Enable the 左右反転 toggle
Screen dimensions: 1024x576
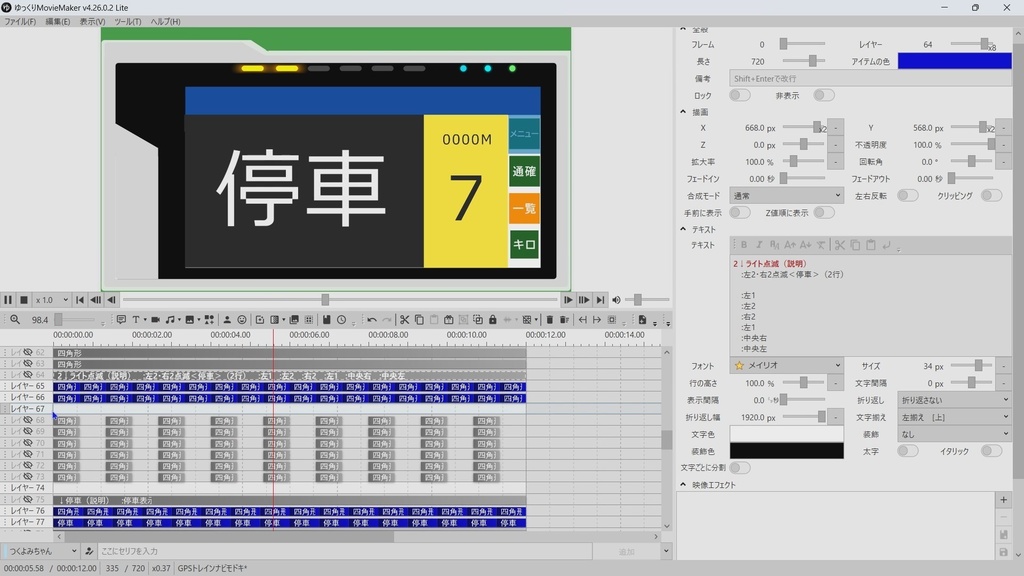click(x=907, y=195)
